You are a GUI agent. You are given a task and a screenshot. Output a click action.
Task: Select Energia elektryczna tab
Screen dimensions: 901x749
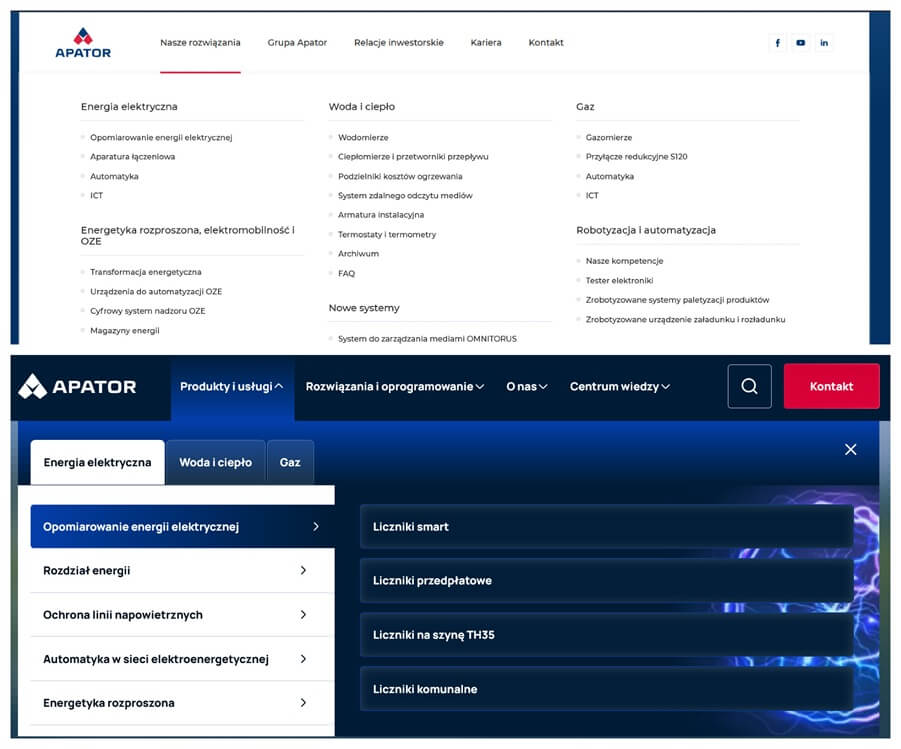[x=98, y=462]
